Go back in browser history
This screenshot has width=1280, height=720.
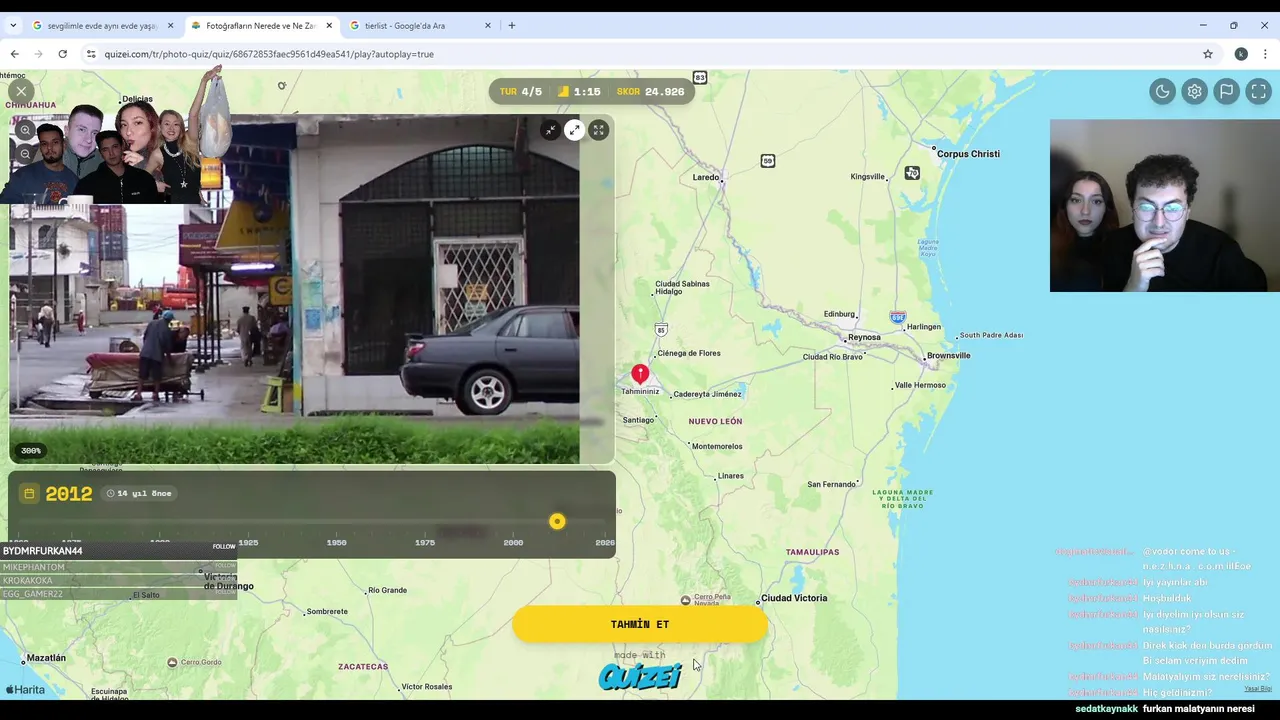pos(14,54)
